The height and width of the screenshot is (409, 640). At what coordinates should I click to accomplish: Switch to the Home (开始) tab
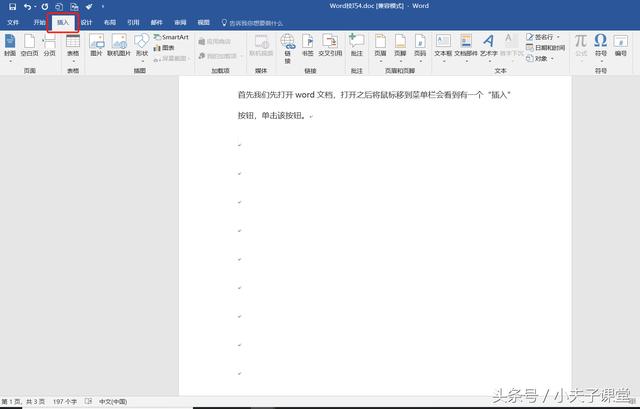pos(39,22)
